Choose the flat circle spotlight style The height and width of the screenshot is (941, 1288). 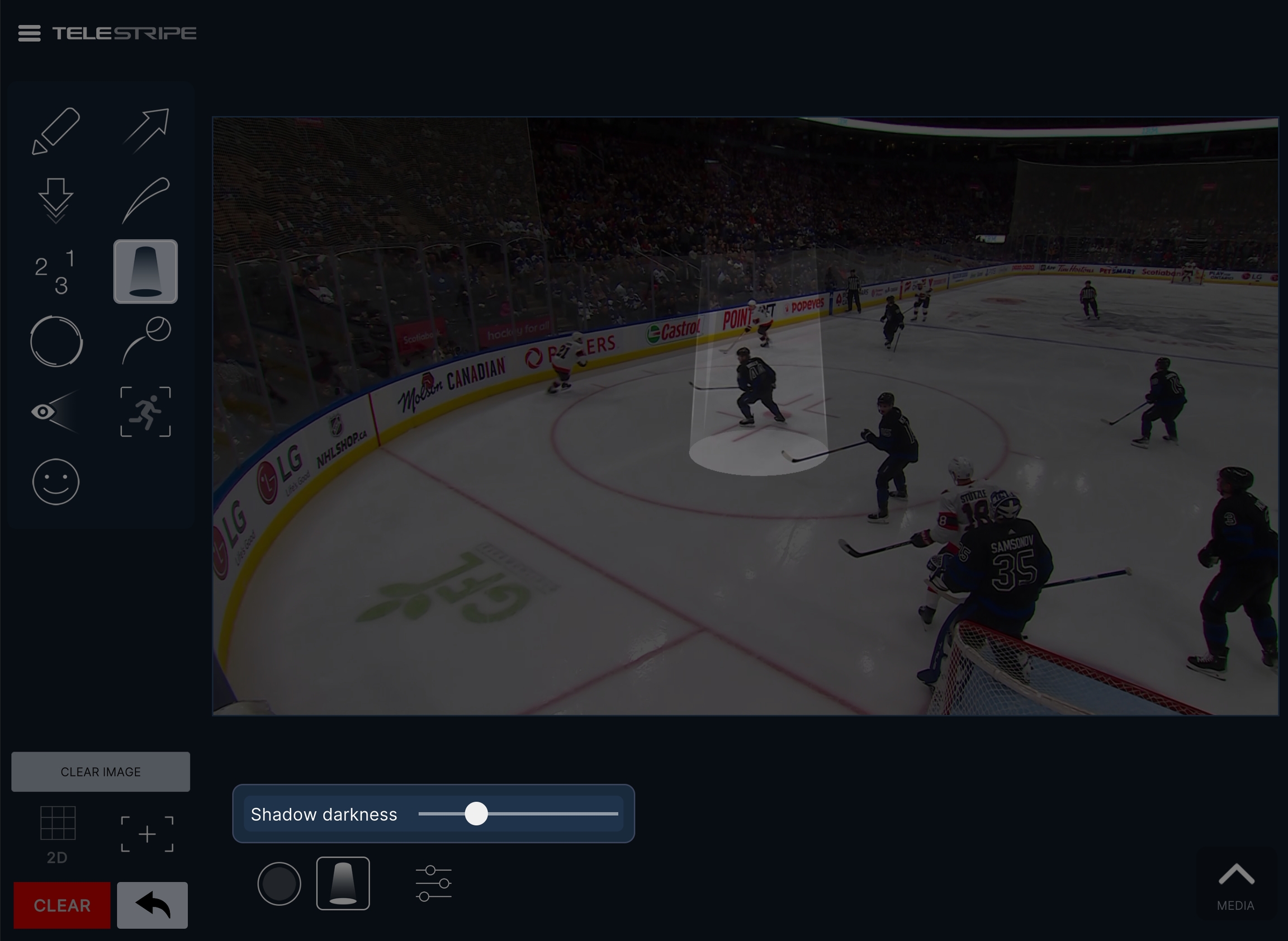click(279, 883)
